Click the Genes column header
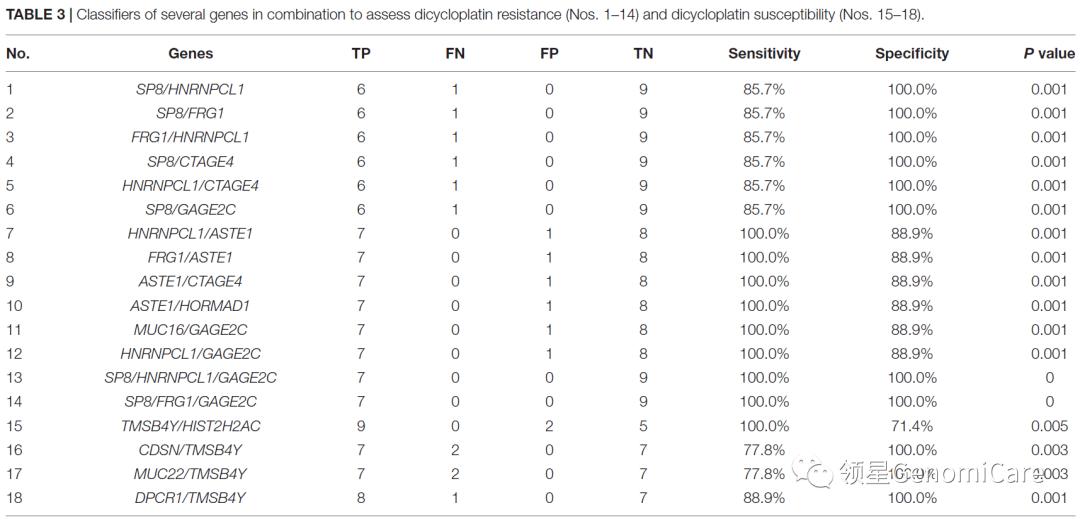Image resolution: width=1080 pixels, height=520 pixels. pyautogui.click(x=190, y=53)
